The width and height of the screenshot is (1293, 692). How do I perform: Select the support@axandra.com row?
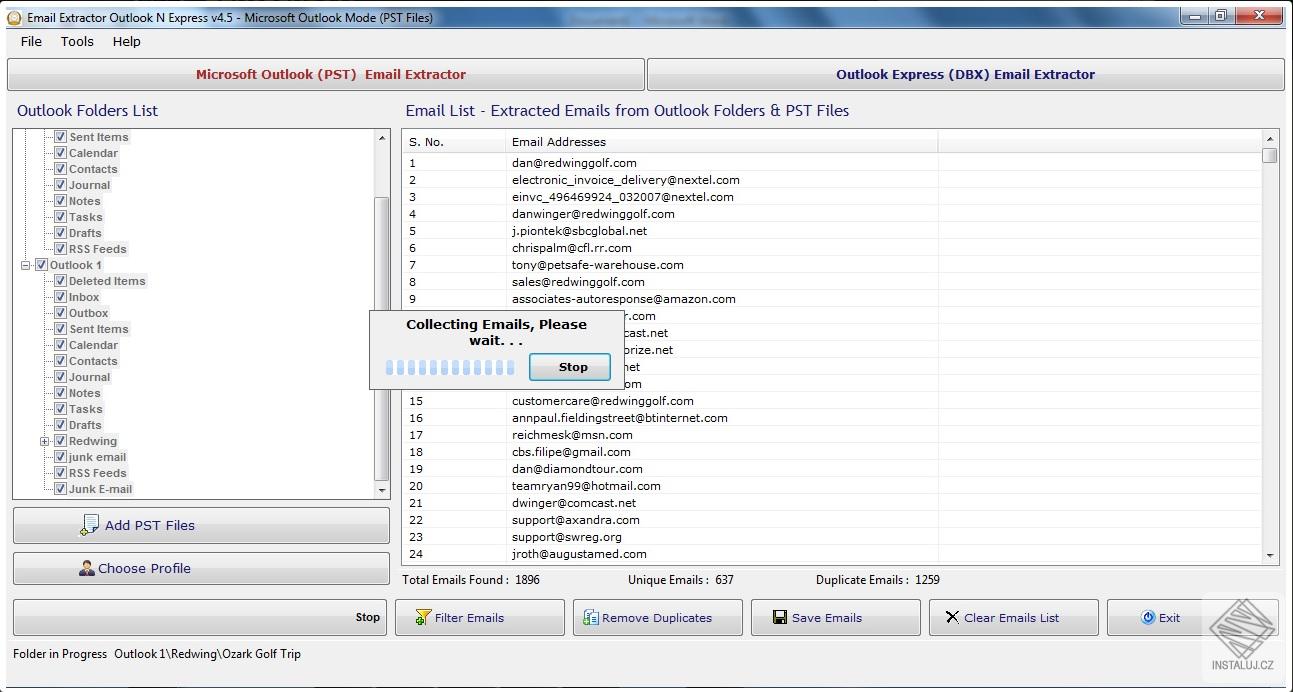(x=832, y=520)
